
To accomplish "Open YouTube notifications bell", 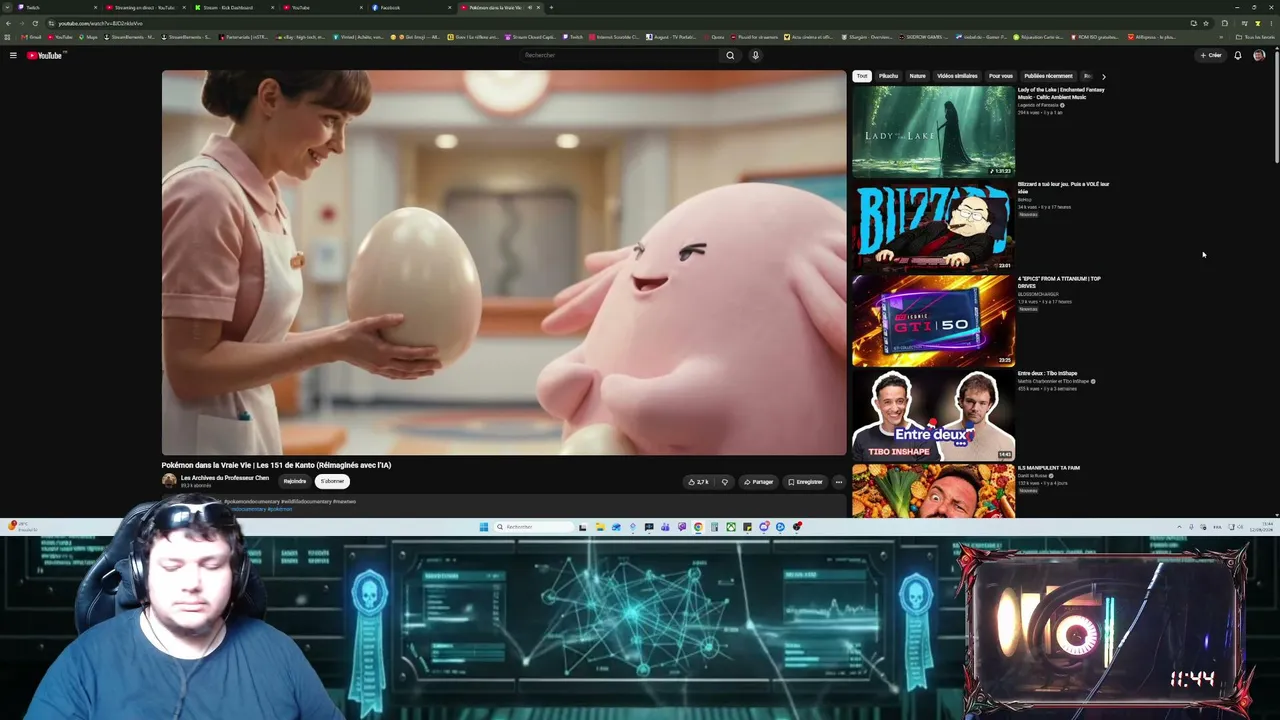I will pos(1237,56).
